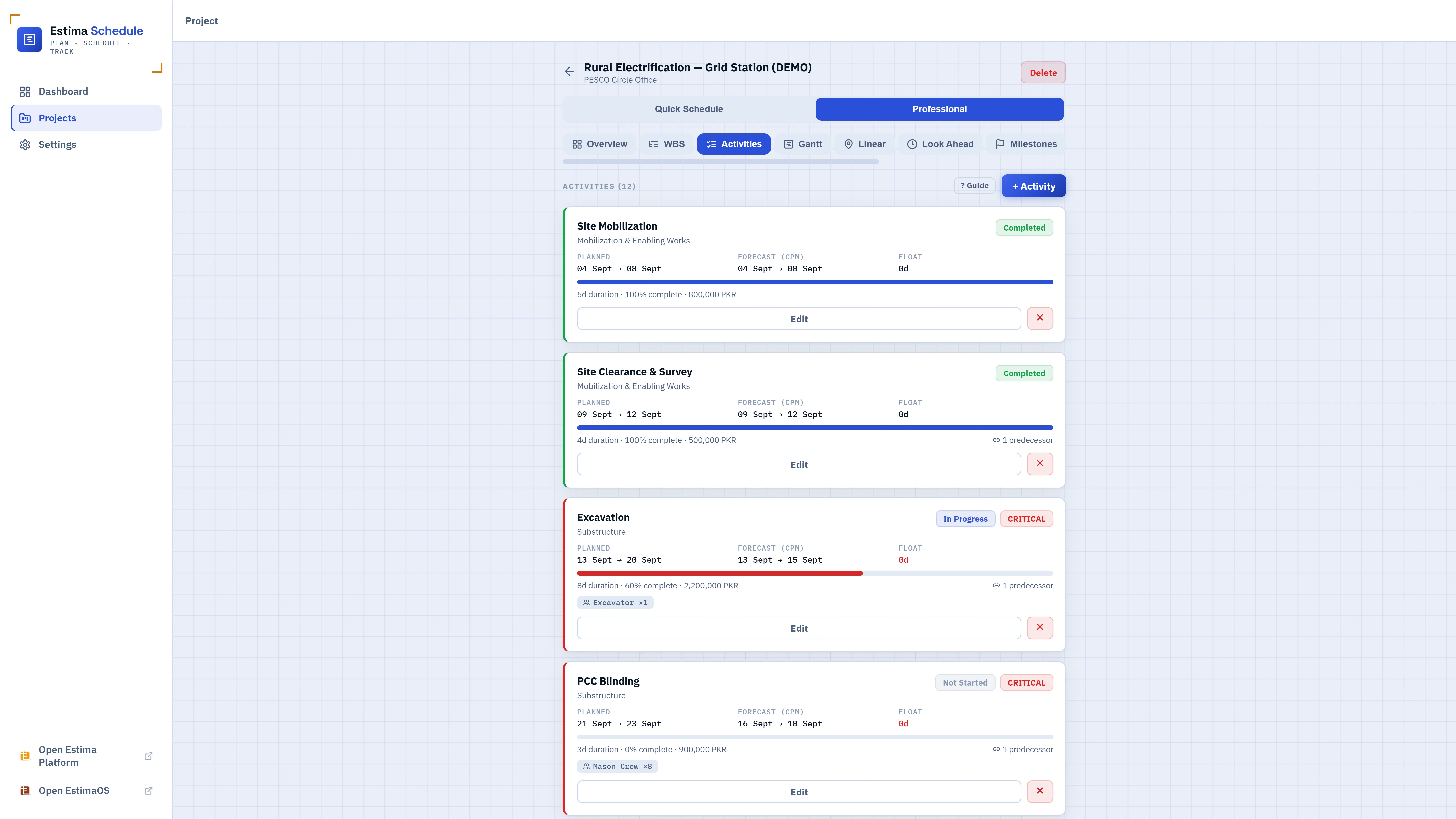Open Estima Platform link

point(86,756)
